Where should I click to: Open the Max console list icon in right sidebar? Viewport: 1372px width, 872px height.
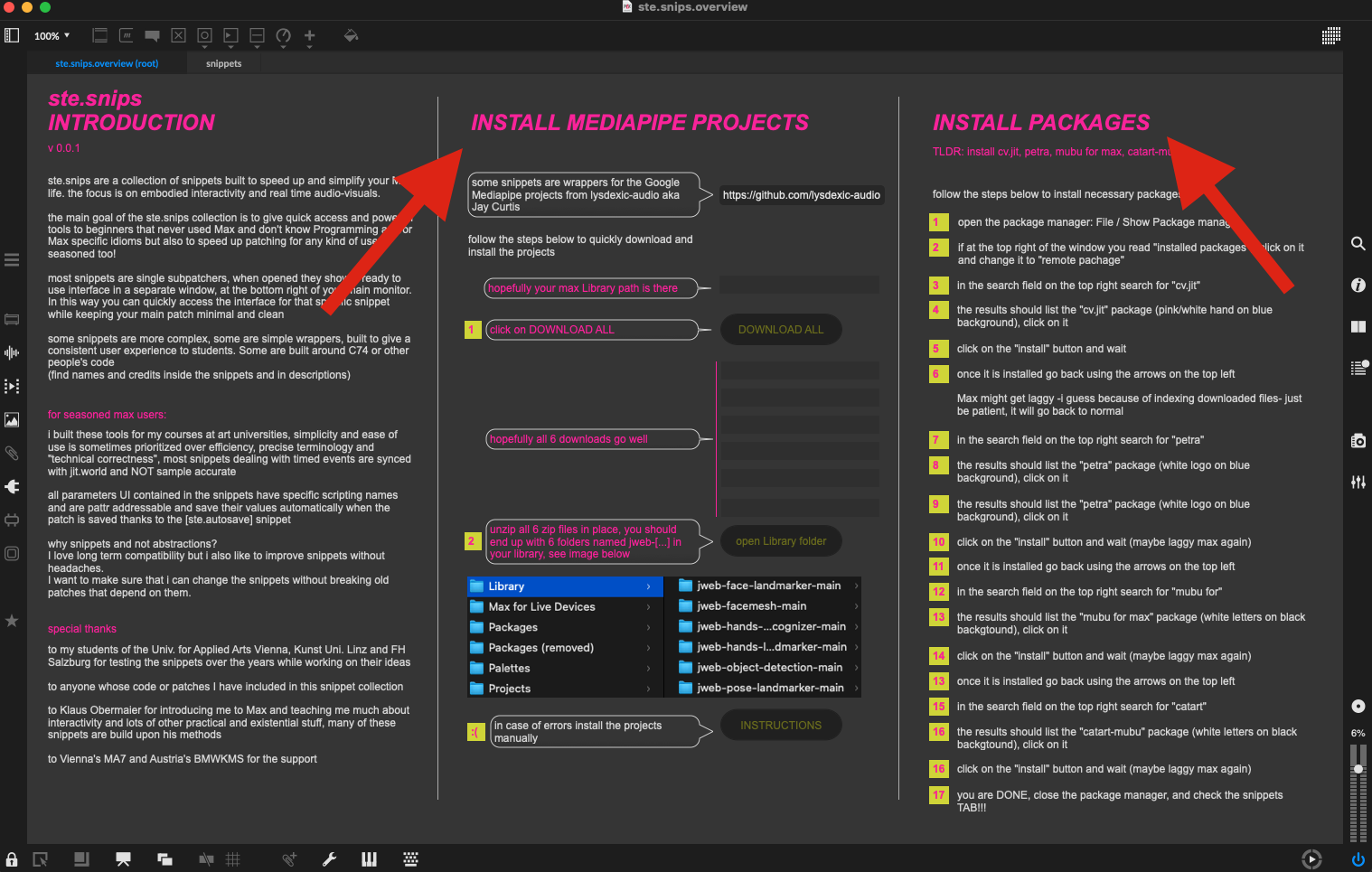(x=1358, y=367)
